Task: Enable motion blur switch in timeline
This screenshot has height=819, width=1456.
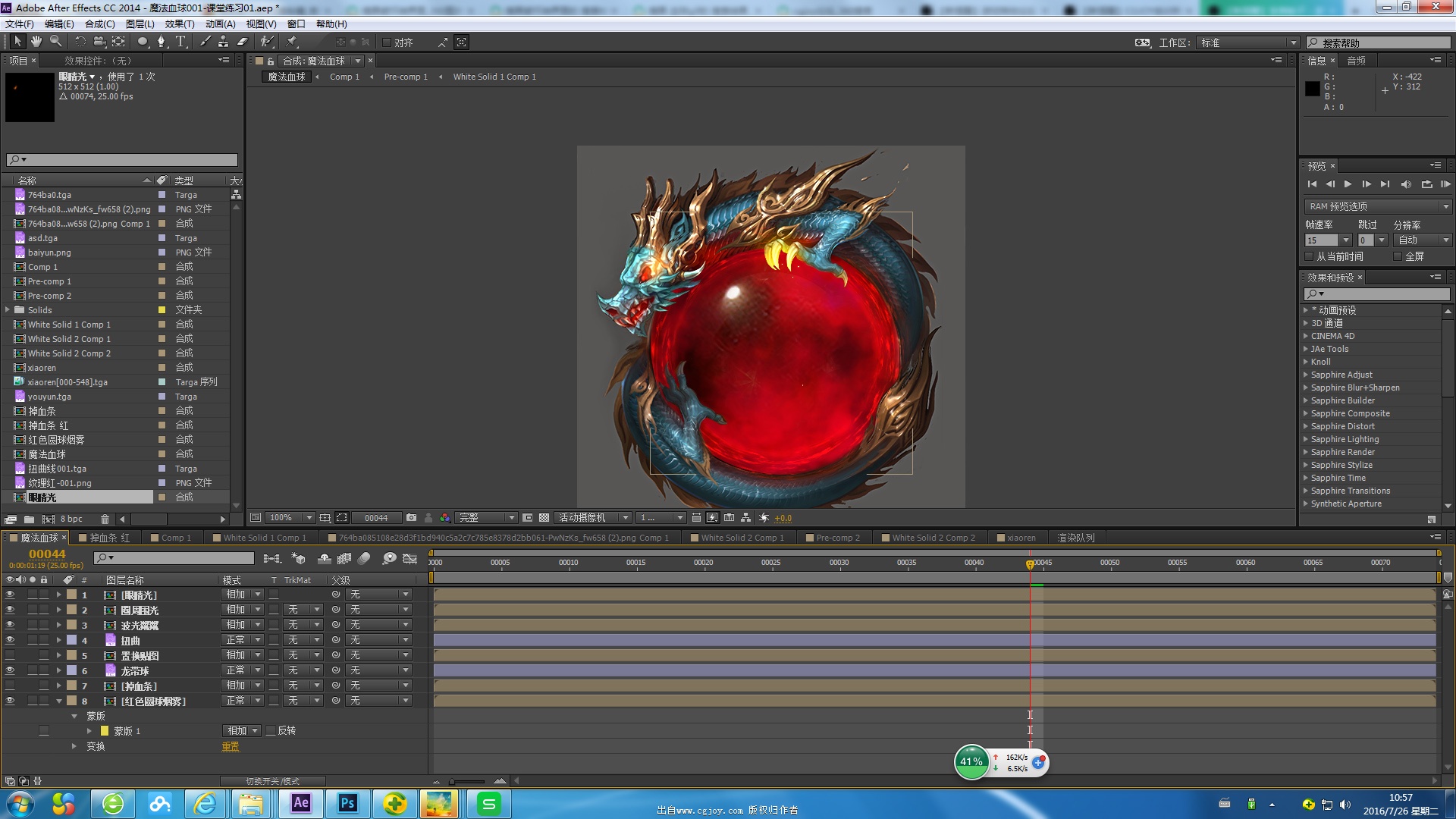Action: (x=364, y=559)
